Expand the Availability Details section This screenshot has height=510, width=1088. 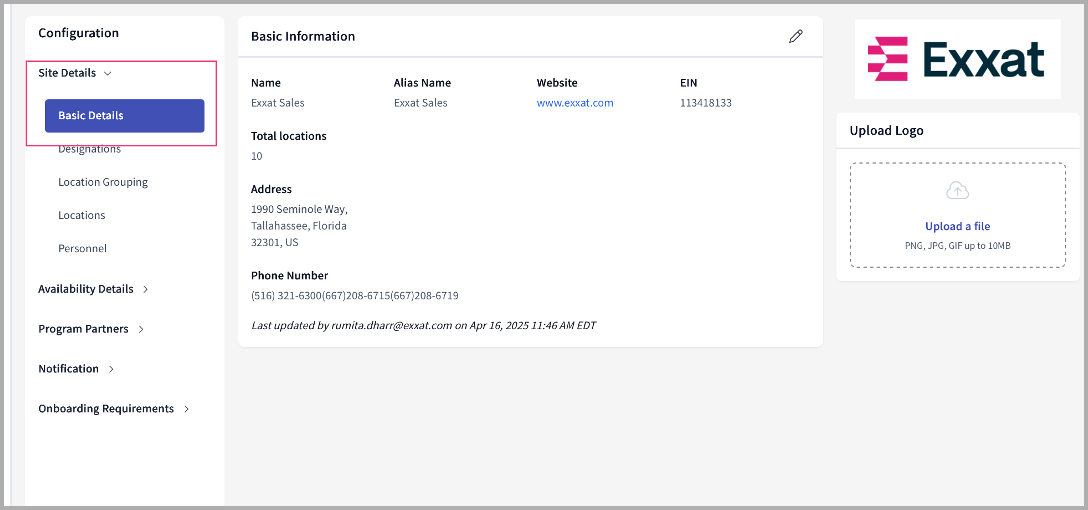click(93, 289)
